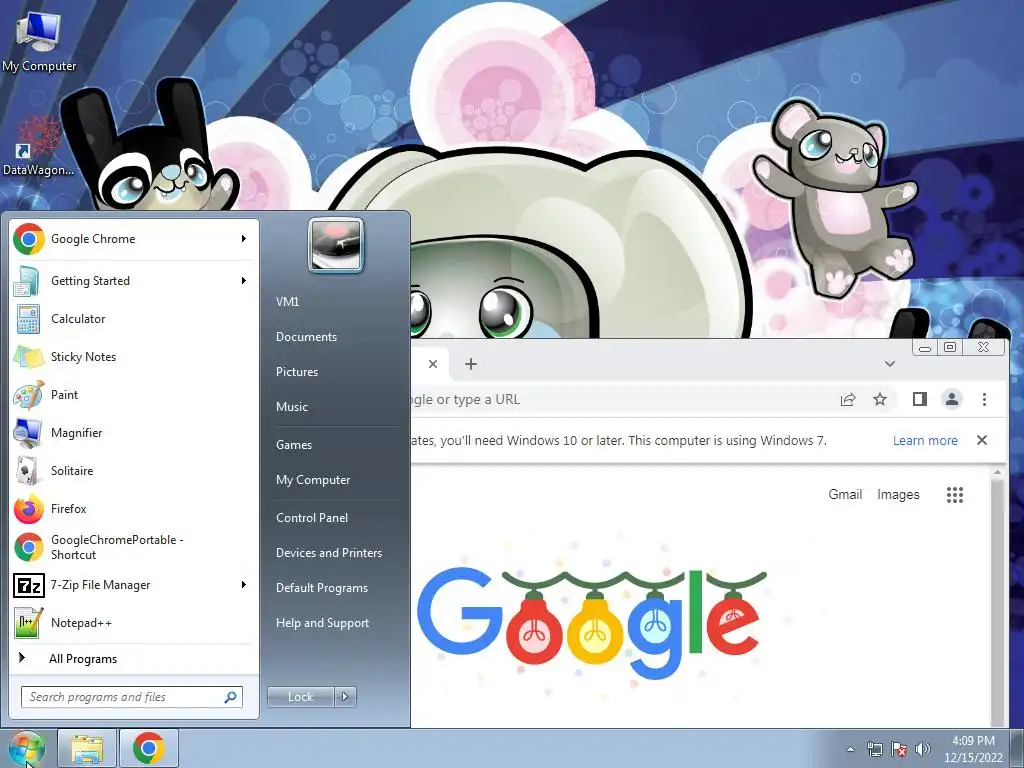The height and width of the screenshot is (768, 1024).
Task: Expand Getting Started submenu arrow
Action: [x=244, y=281]
